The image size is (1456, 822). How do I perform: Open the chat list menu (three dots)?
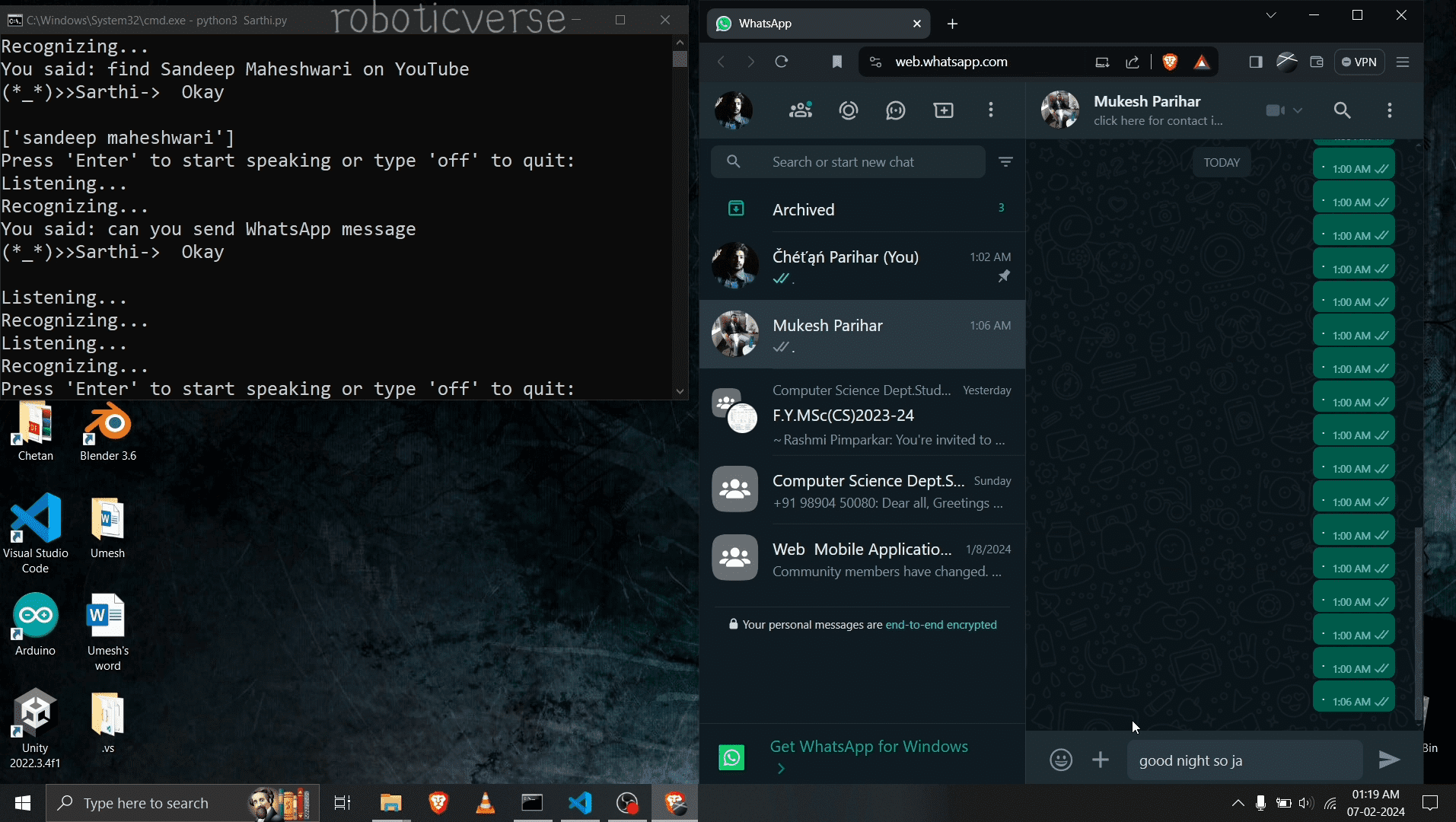click(990, 110)
